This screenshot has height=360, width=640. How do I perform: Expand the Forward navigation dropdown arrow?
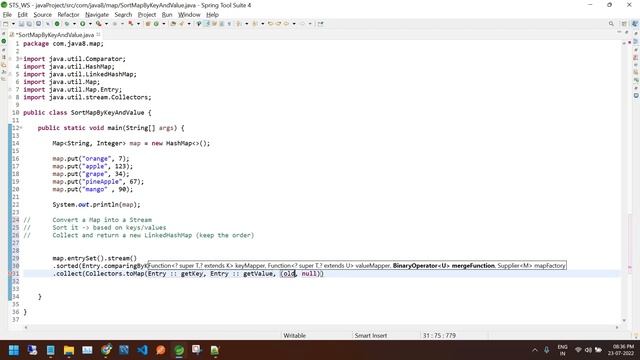click(x=310, y=24)
